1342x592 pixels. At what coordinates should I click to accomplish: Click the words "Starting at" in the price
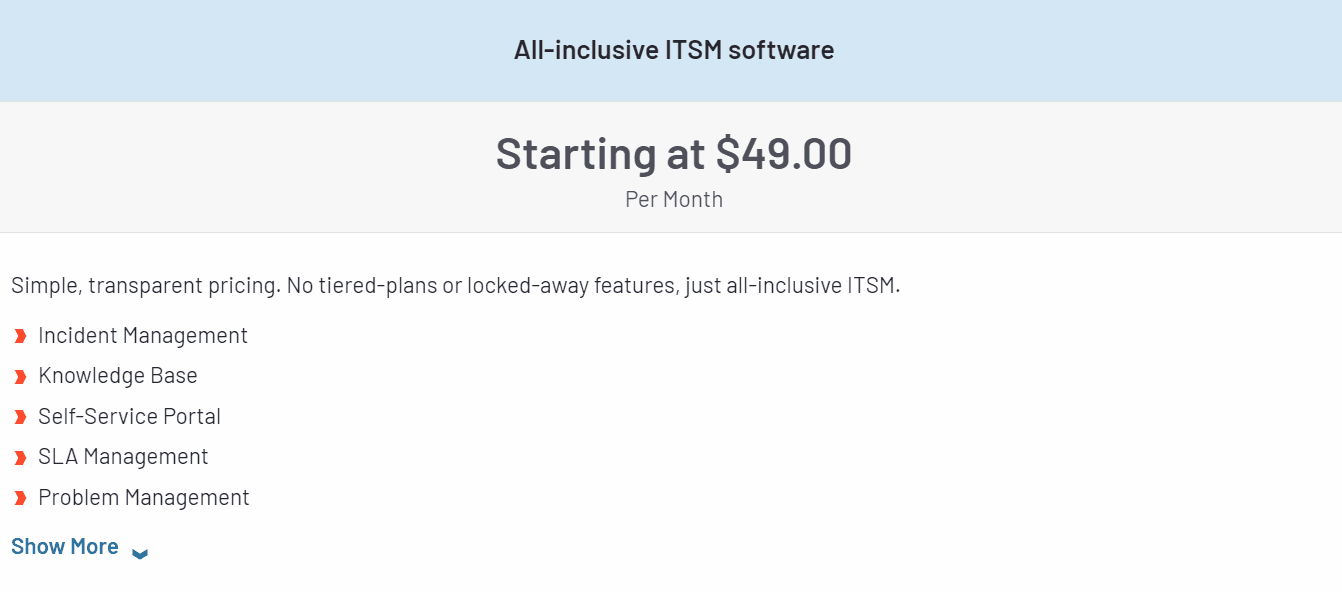pyautogui.click(x=601, y=154)
